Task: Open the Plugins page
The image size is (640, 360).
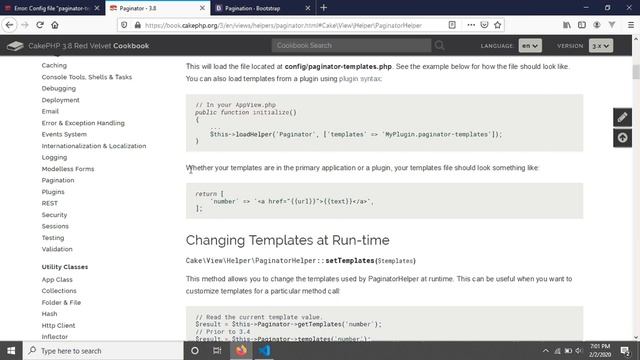Action: point(53,192)
